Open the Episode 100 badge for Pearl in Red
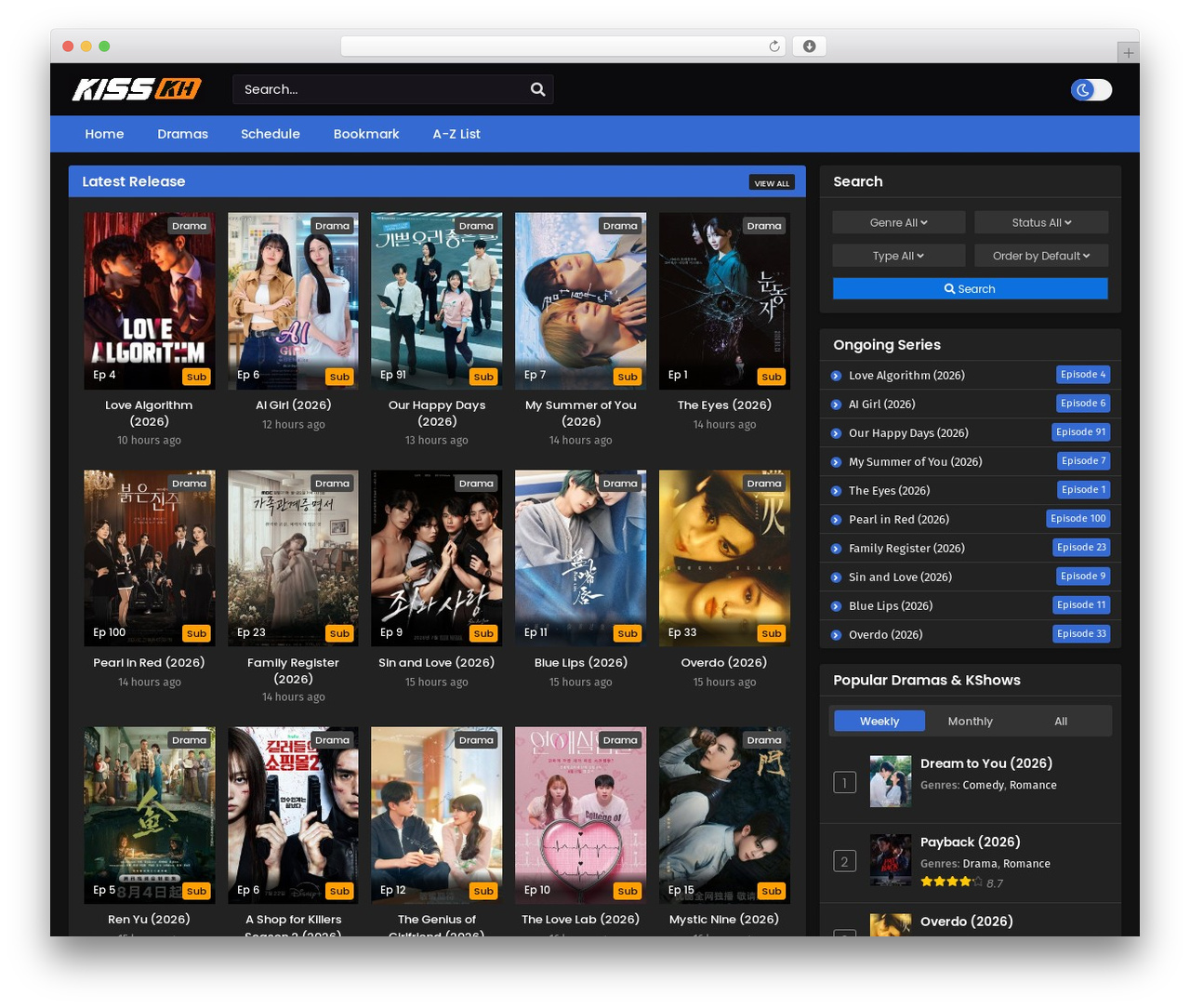The width and height of the screenshot is (1190, 1008). pyautogui.click(x=1078, y=519)
